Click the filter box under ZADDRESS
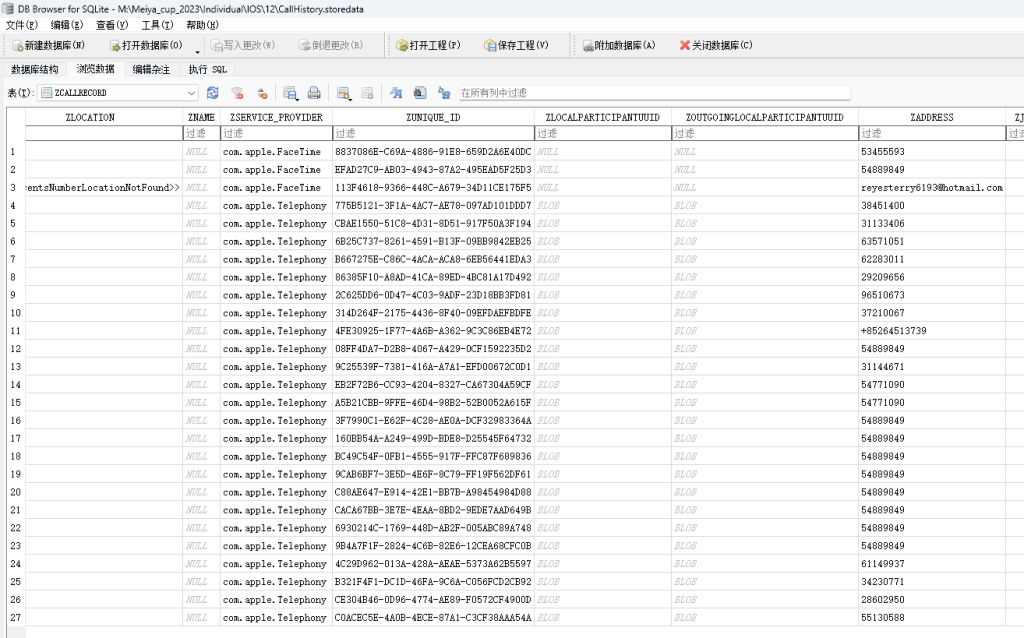The image size is (1024, 638). pos(931,133)
